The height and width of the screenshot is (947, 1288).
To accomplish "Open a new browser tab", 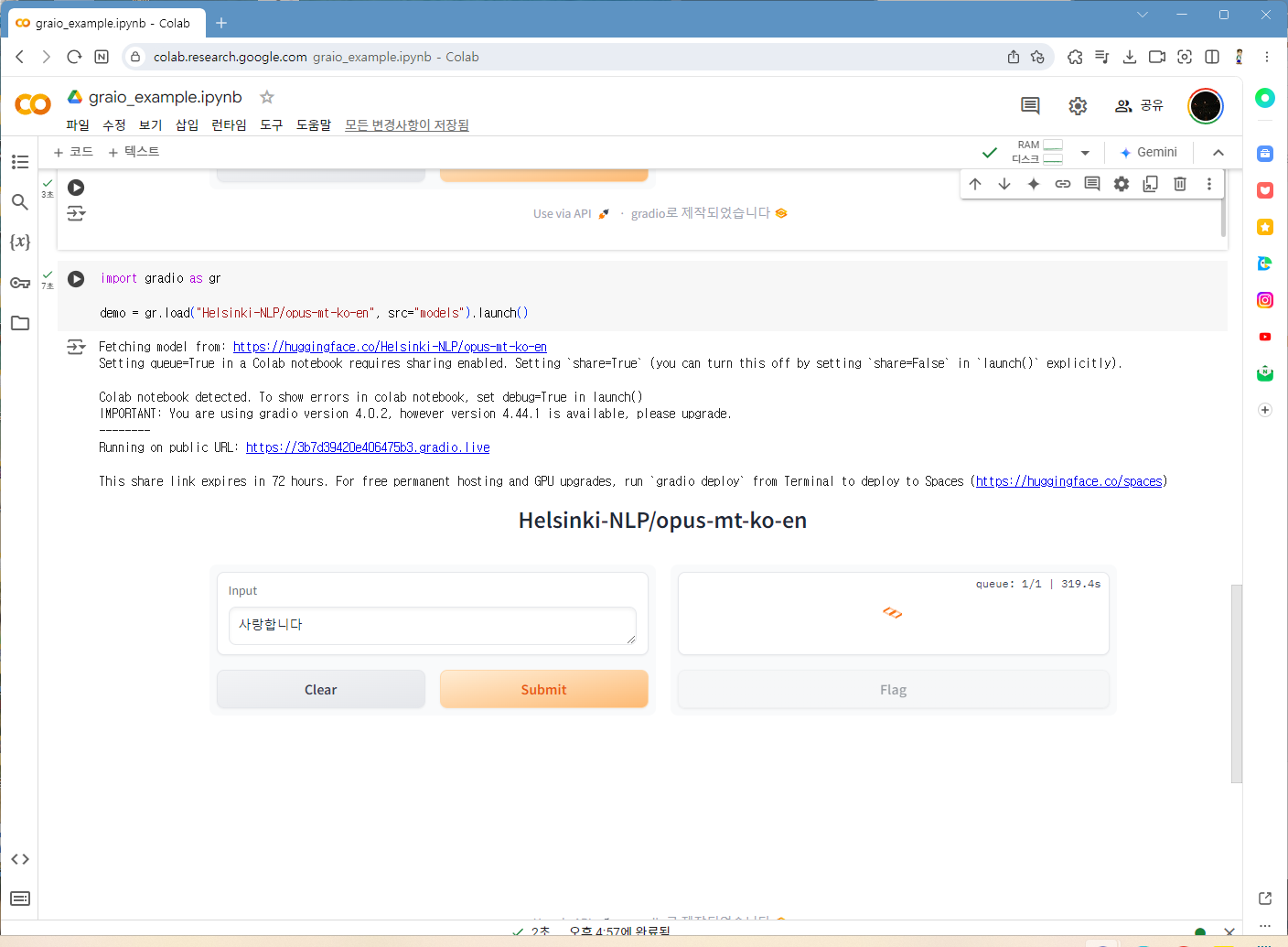I will click(x=221, y=23).
